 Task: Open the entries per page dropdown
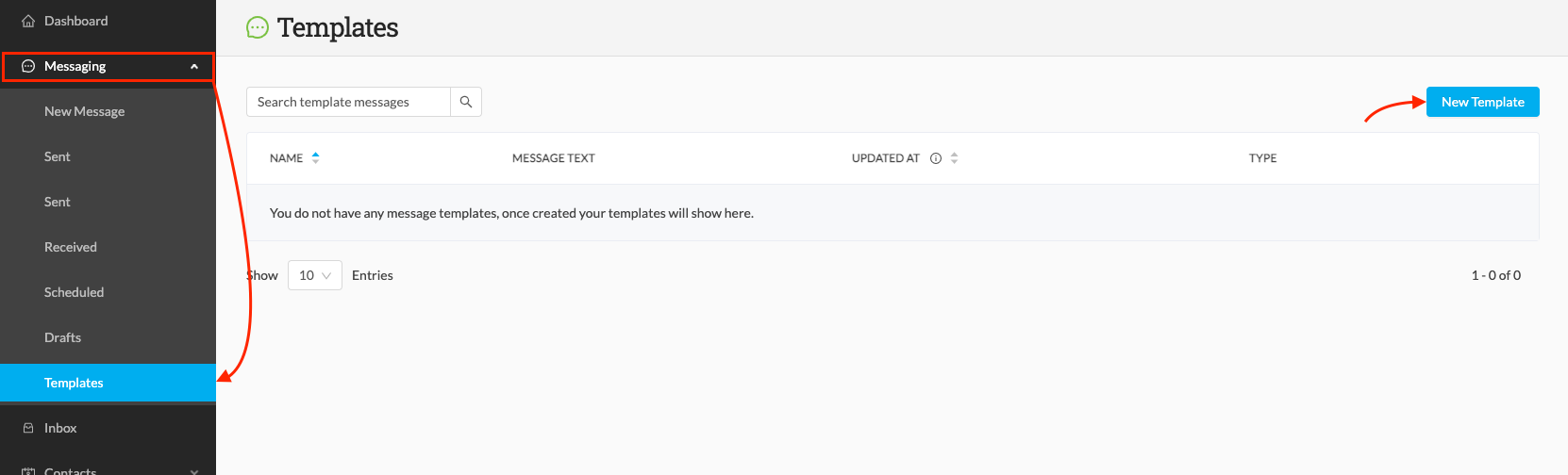[x=315, y=275]
